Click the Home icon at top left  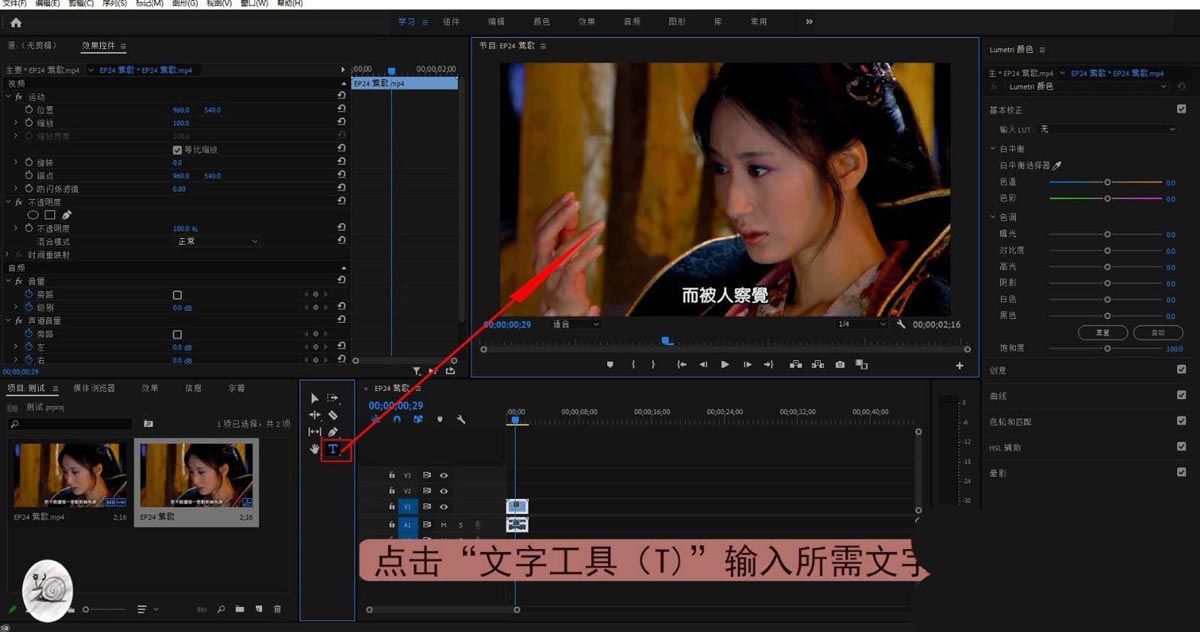[x=15, y=22]
